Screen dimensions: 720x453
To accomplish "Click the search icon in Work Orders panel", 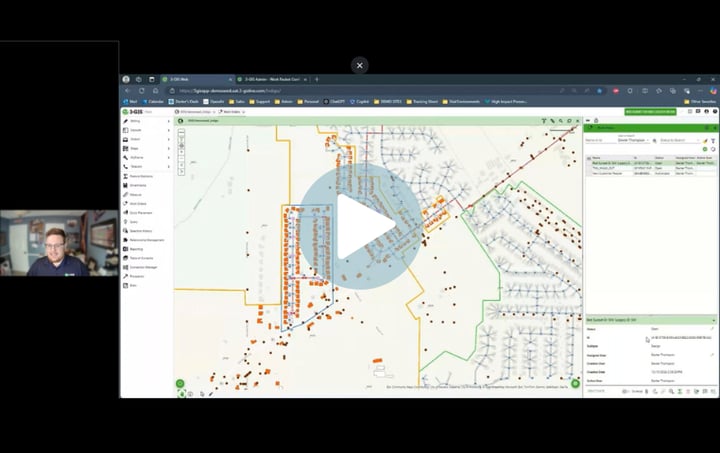I will pos(655,140).
